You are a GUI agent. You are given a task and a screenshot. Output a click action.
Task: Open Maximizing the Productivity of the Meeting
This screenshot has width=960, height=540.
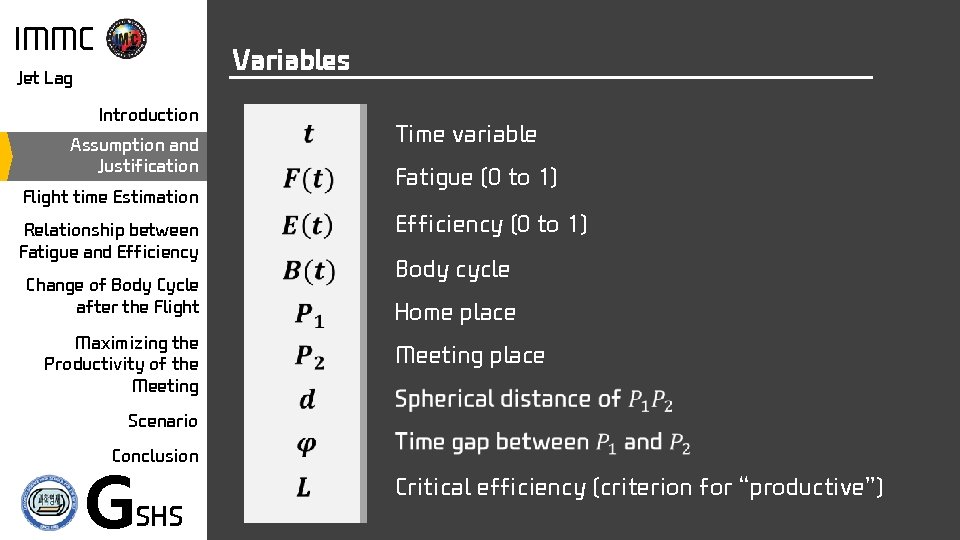point(121,364)
